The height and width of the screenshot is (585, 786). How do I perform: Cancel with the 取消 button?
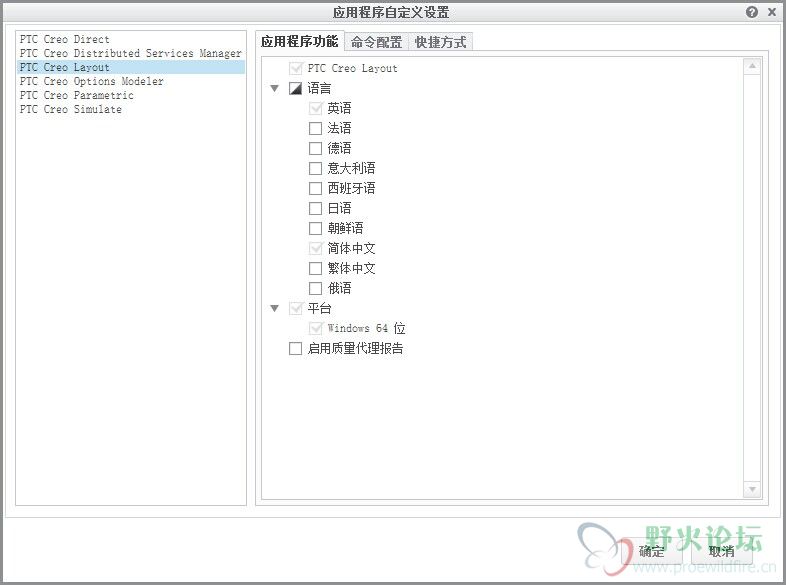[722, 551]
